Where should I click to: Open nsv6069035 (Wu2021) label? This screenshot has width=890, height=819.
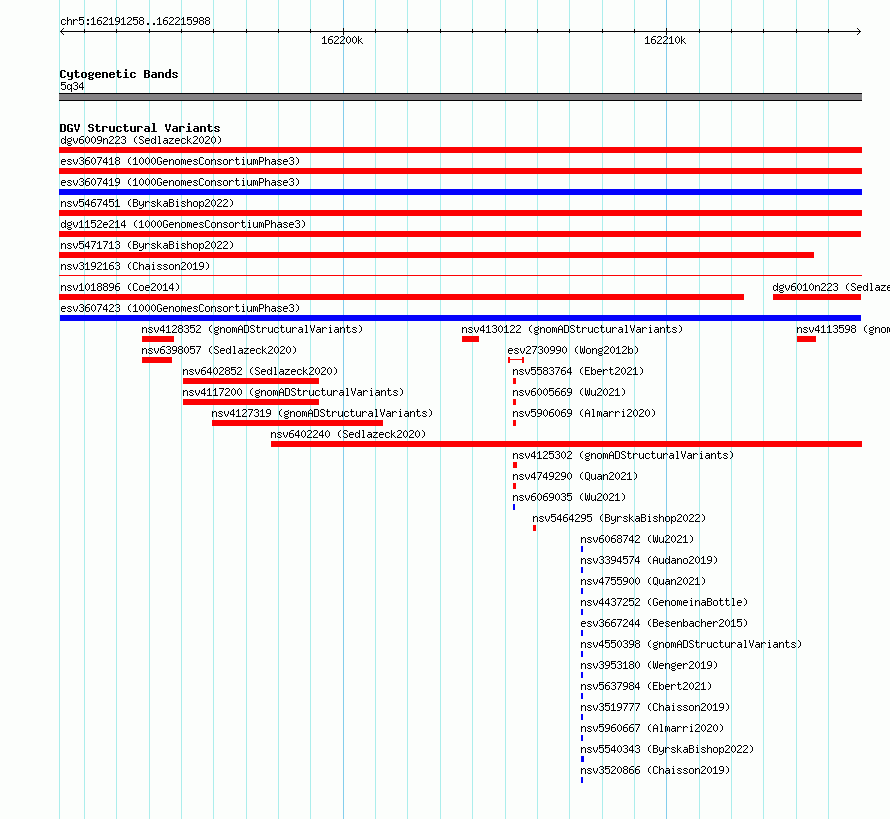(x=569, y=497)
